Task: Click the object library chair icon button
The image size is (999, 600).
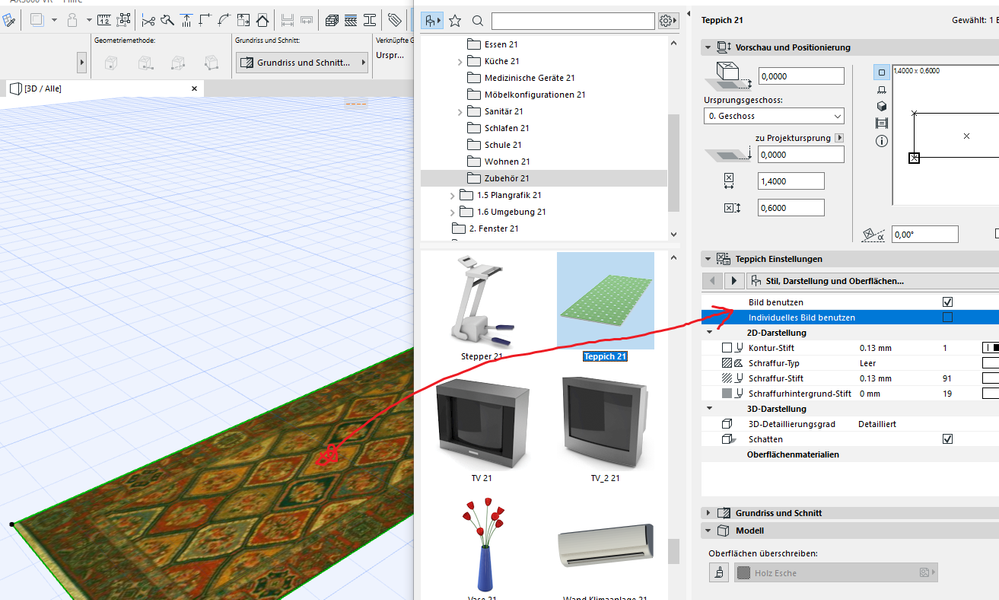Action: click(x=432, y=21)
